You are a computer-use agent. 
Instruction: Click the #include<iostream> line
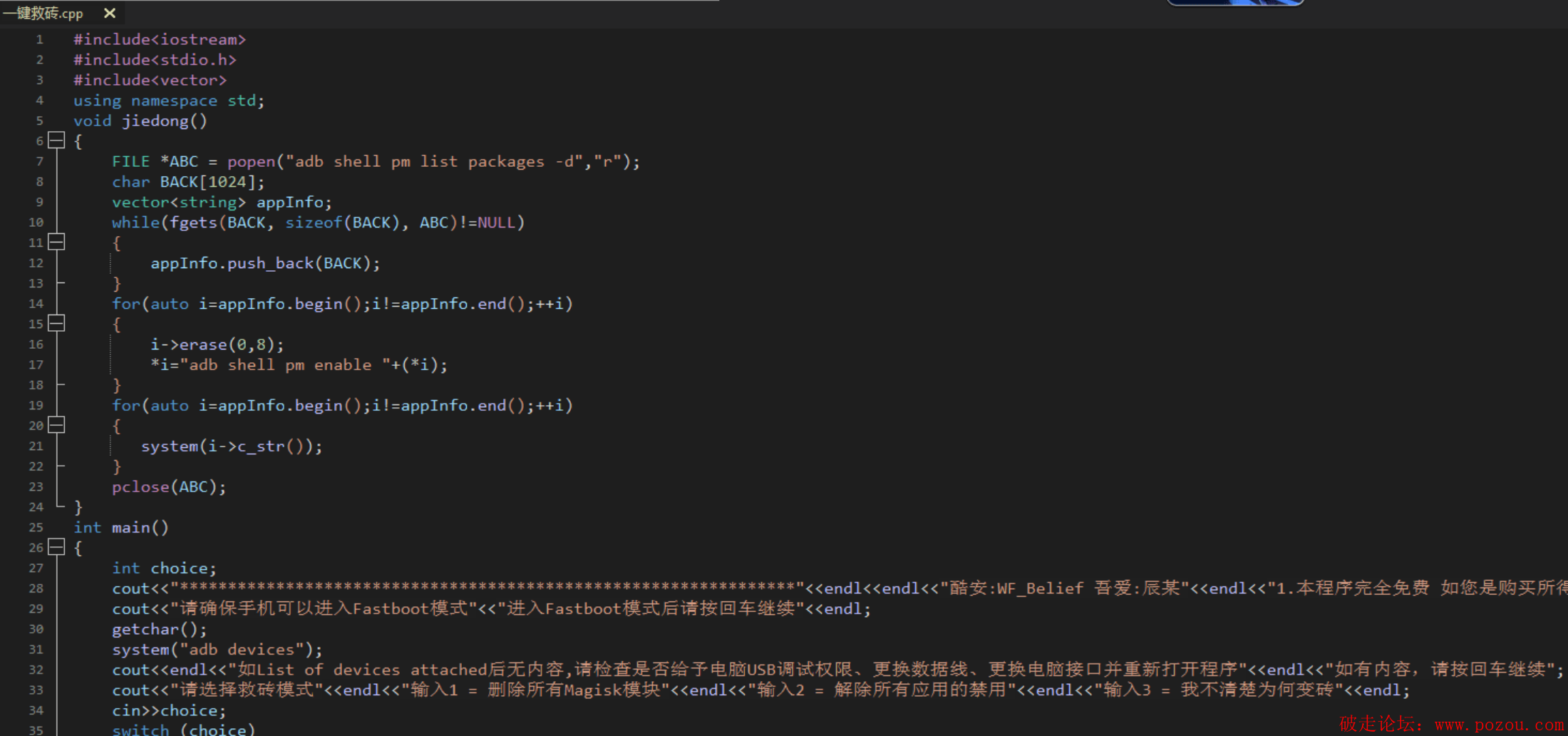(160, 39)
